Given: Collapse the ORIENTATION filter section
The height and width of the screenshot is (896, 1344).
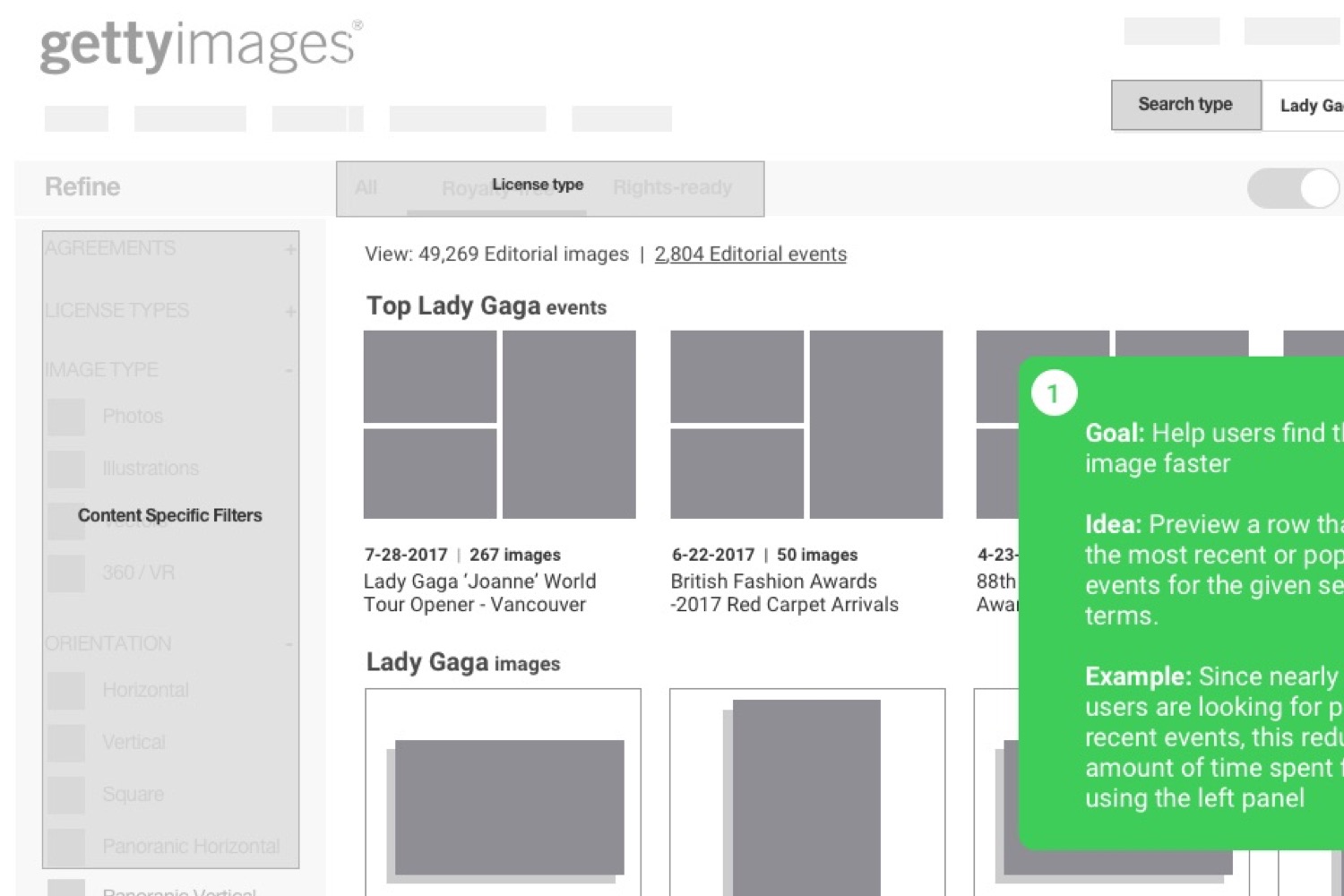Looking at the screenshot, I should [289, 644].
